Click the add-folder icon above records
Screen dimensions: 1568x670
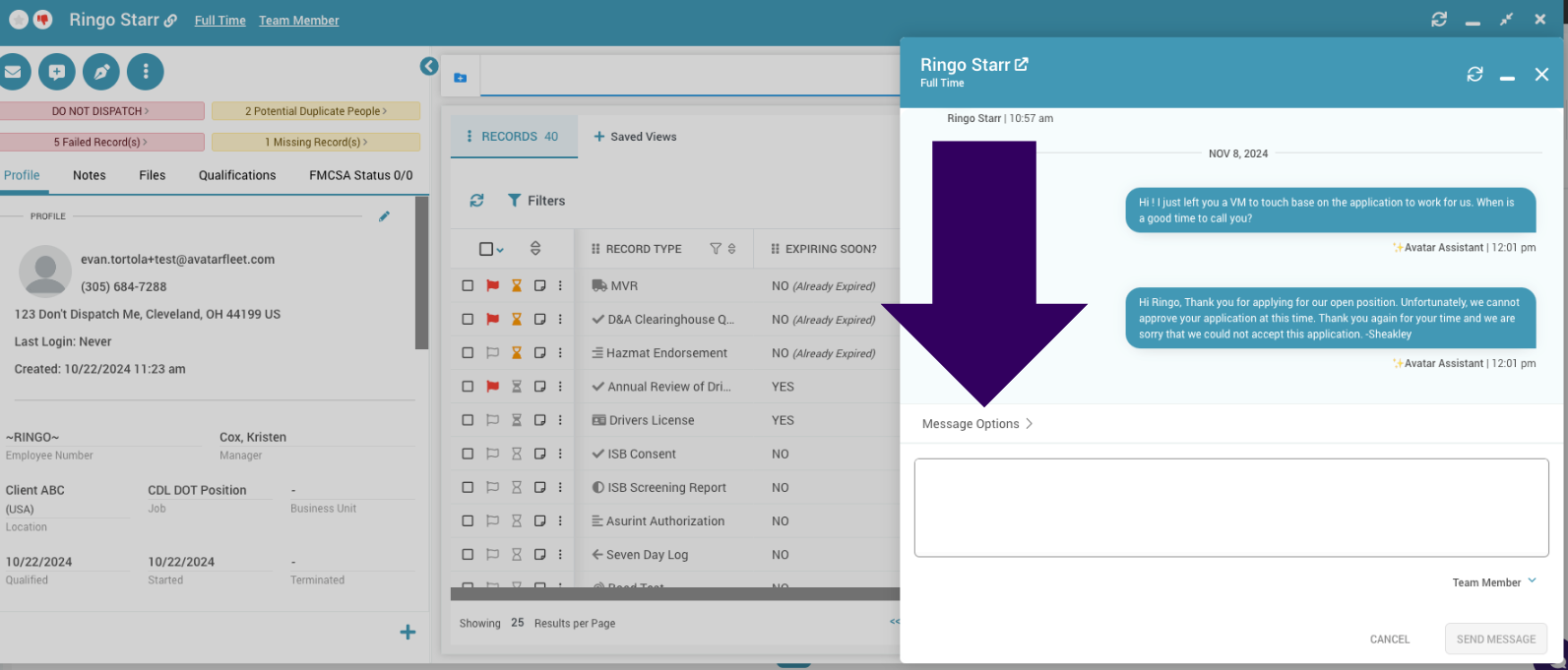(460, 78)
